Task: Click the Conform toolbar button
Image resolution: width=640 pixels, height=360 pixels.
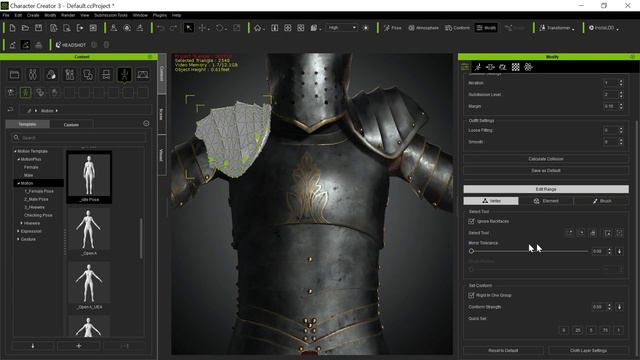Action: tap(457, 28)
